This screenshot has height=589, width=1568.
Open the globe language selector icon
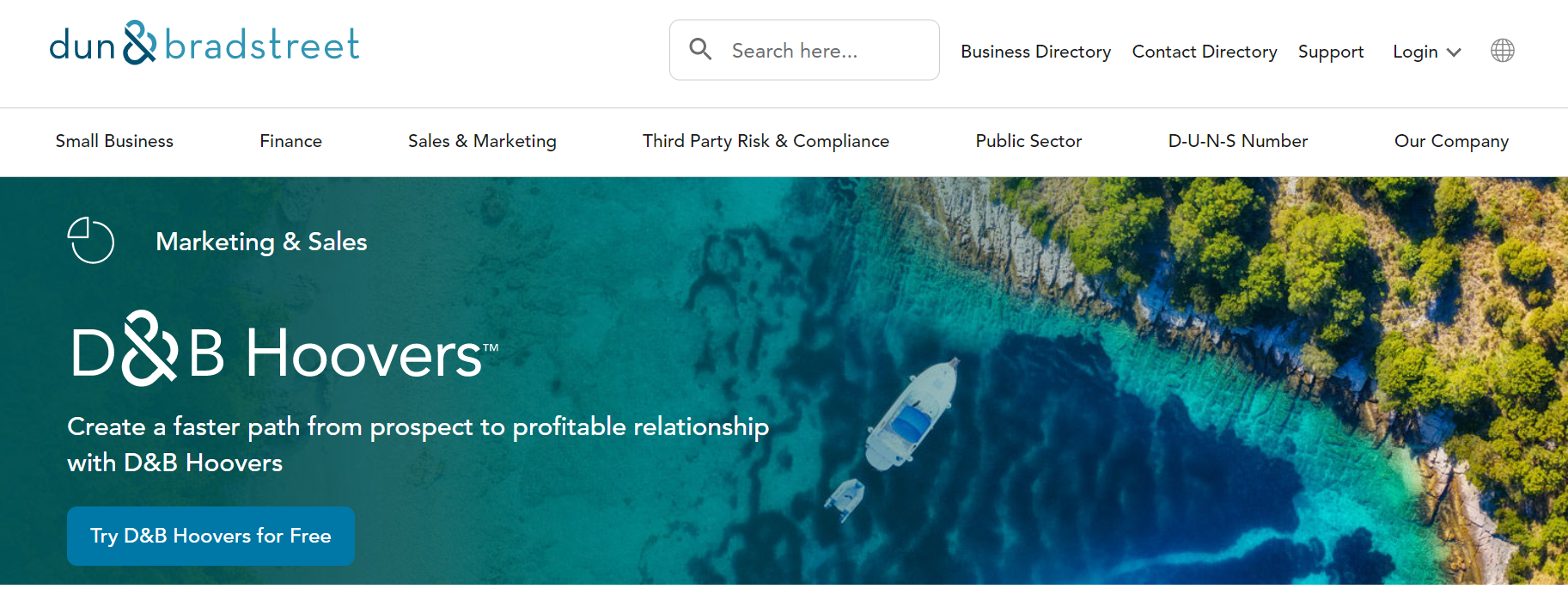[1502, 51]
